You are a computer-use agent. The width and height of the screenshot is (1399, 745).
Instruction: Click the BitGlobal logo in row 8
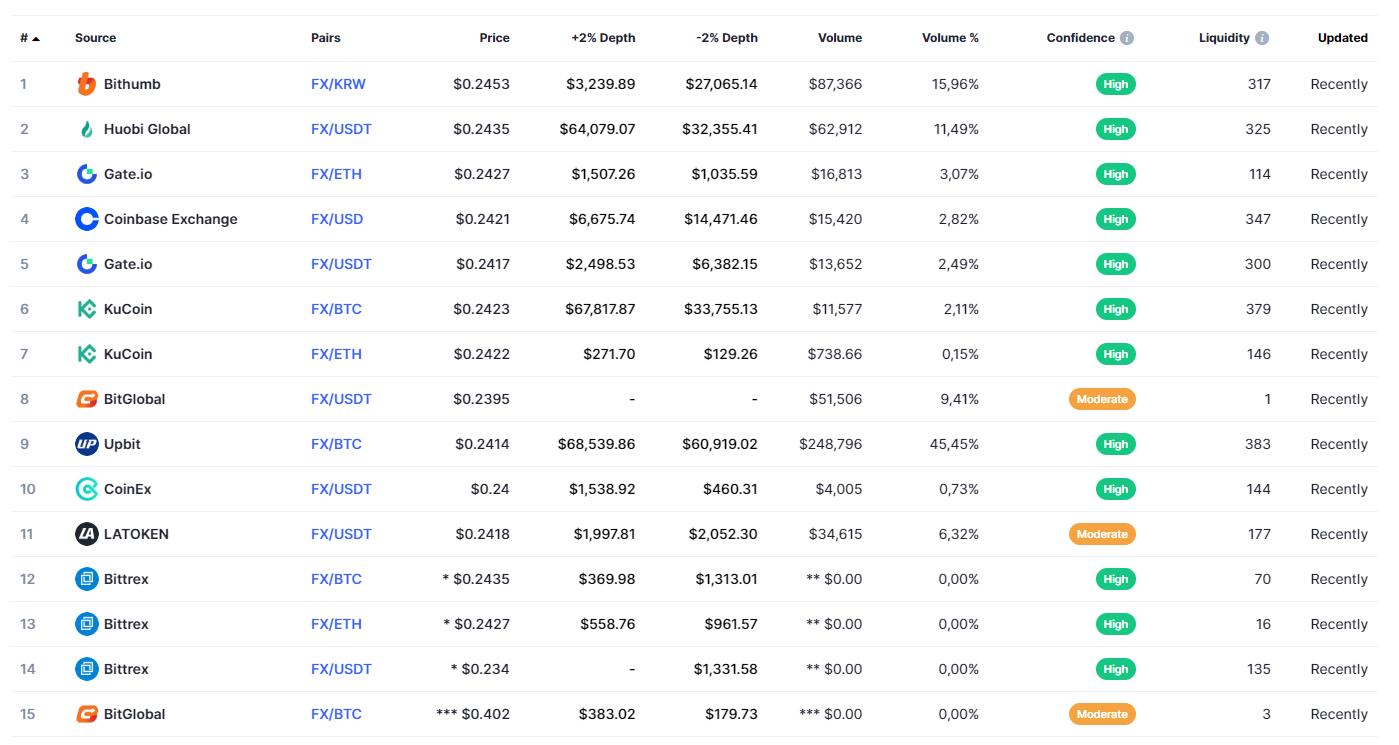tap(87, 399)
